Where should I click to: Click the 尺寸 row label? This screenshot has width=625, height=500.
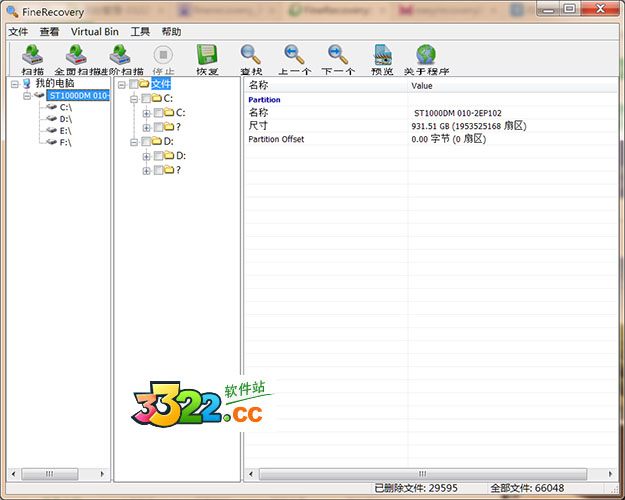258,126
